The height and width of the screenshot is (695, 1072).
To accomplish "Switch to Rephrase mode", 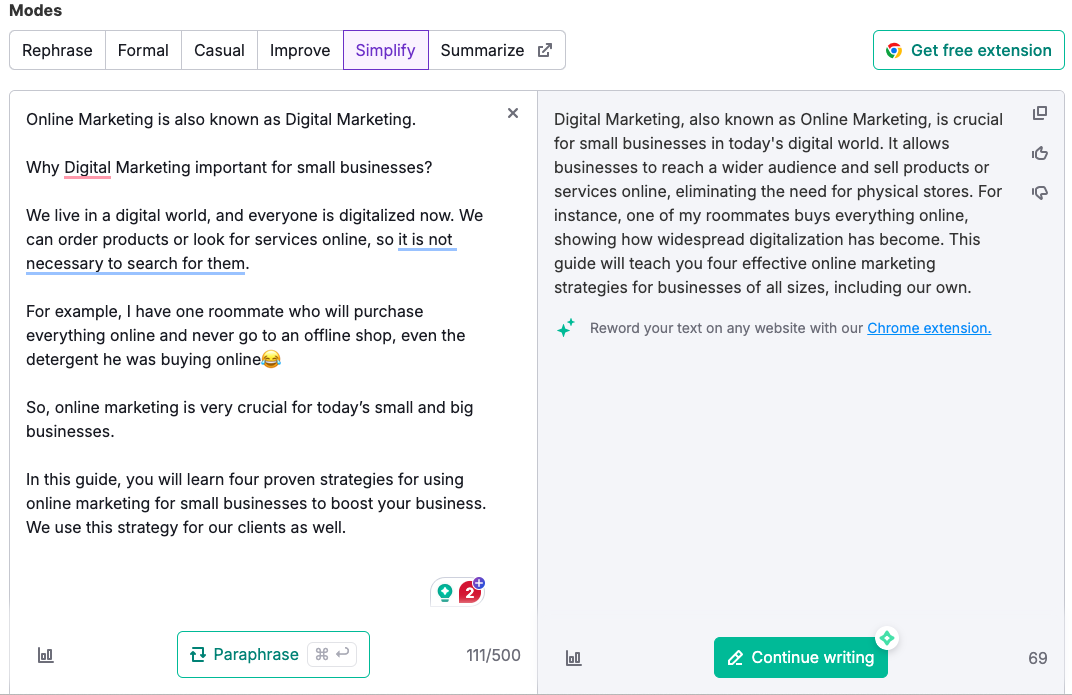I will (x=57, y=49).
